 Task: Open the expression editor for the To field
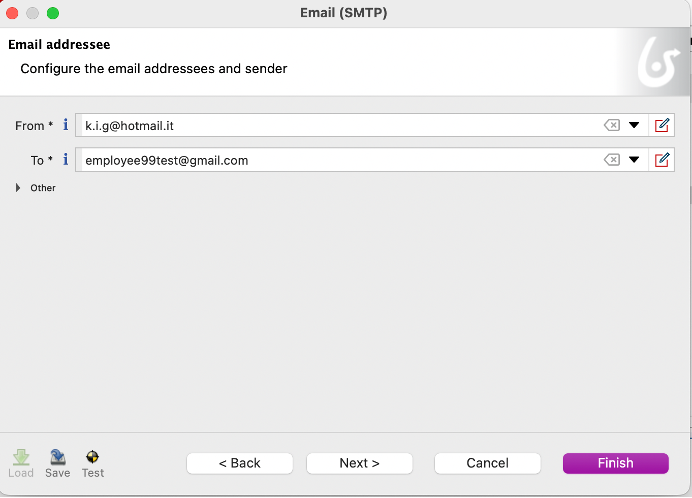click(661, 160)
